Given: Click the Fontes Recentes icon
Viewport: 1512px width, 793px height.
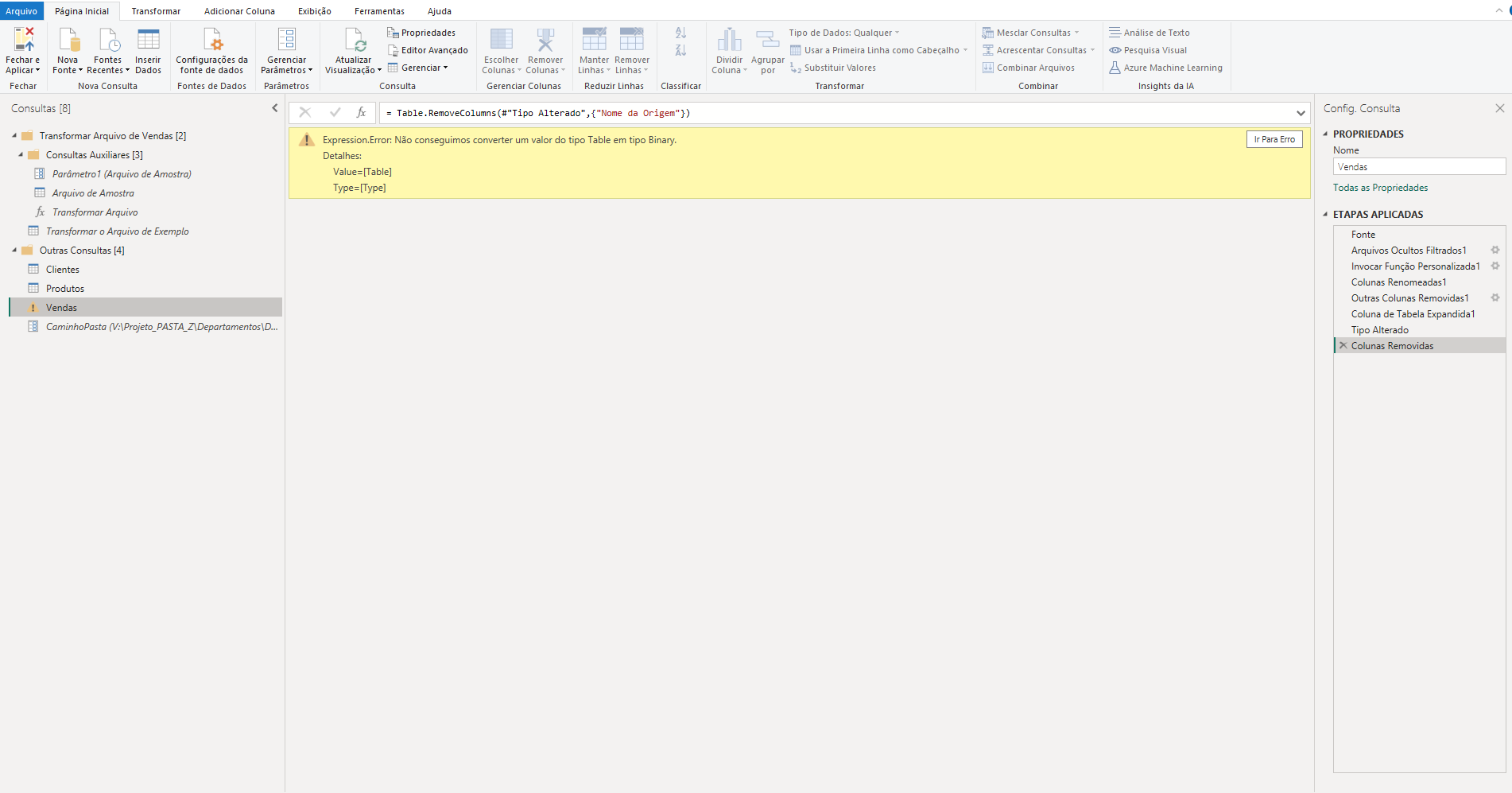Looking at the screenshot, I should point(108,39).
